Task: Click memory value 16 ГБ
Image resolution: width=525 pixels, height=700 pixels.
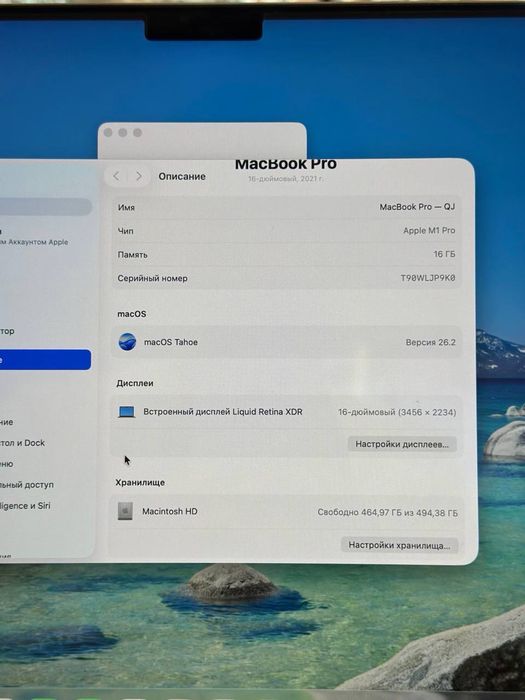Action: 444,254
